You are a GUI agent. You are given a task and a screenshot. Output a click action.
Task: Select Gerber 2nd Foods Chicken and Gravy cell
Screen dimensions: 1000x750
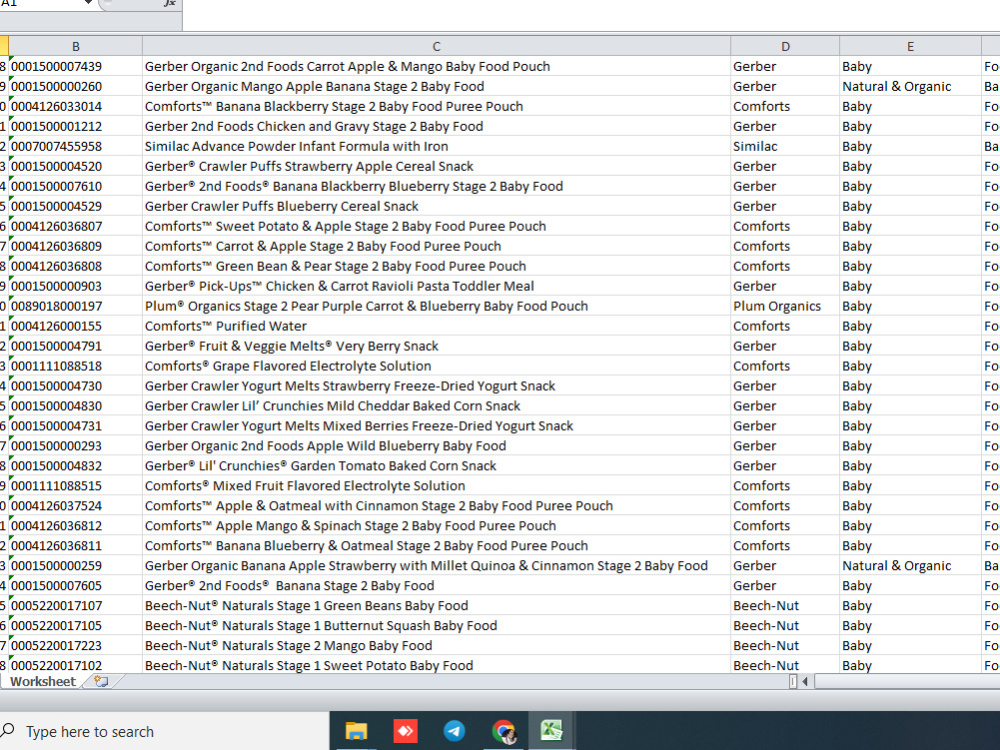436,126
